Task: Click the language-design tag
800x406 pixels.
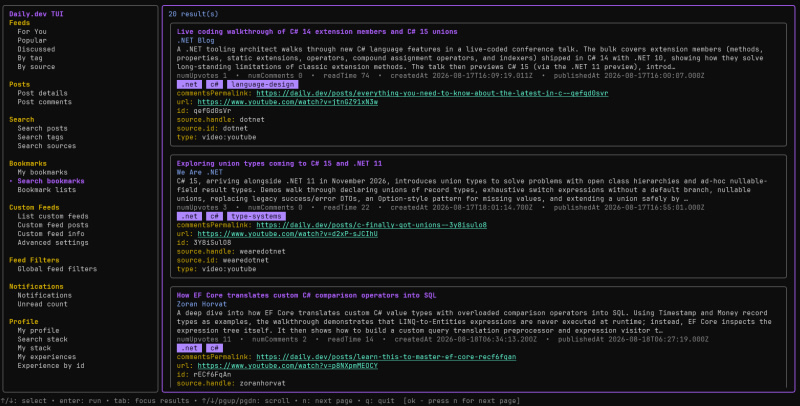Action: [262, 84]
